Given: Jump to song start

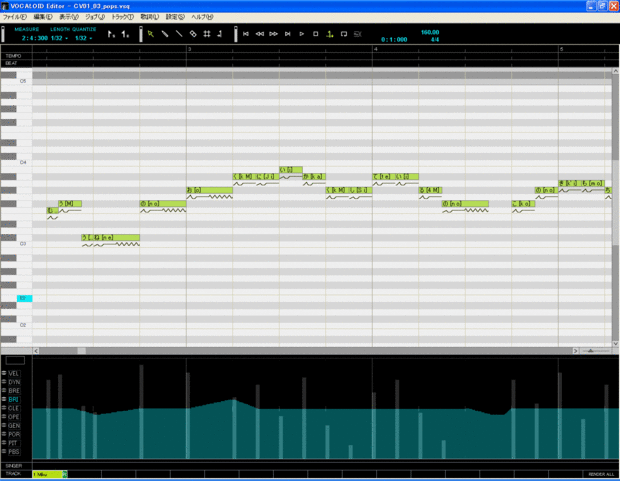Looking at the screenshot, I should [x=246, y=34].
